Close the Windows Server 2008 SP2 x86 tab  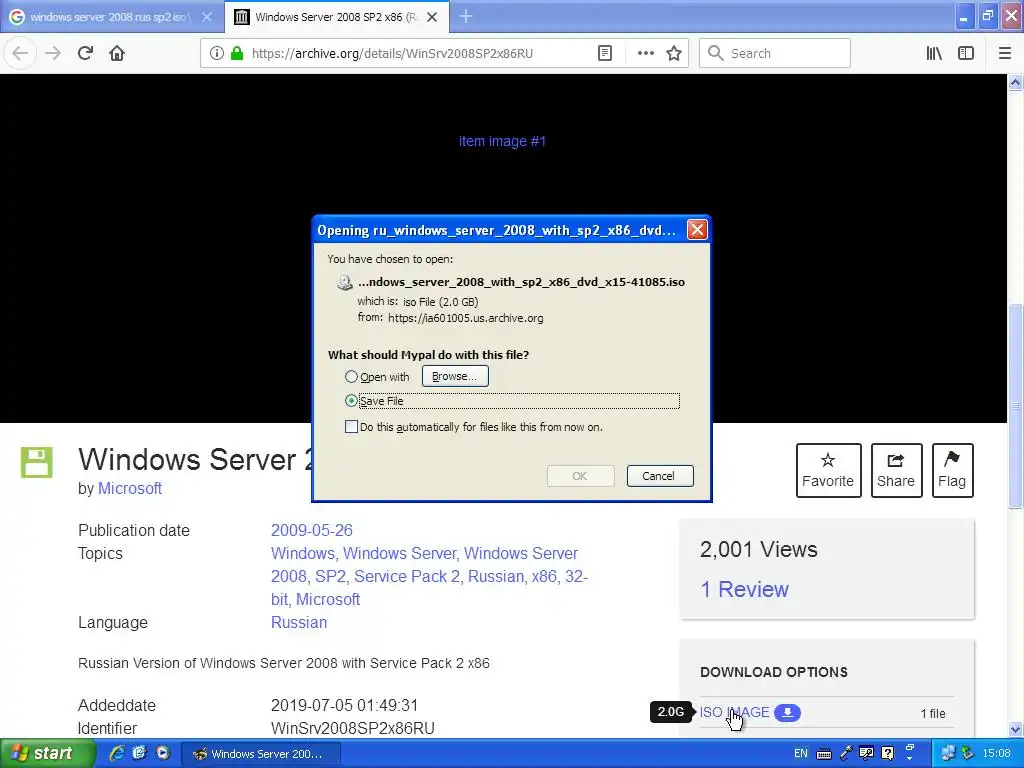432,17
